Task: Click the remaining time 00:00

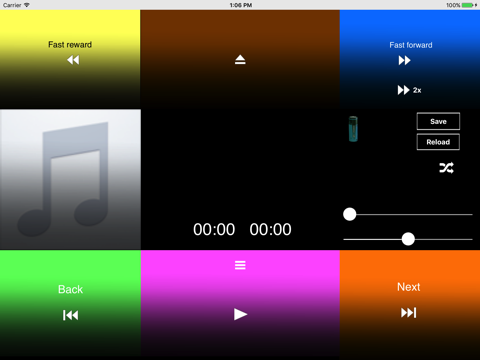Action: (270, 229)
